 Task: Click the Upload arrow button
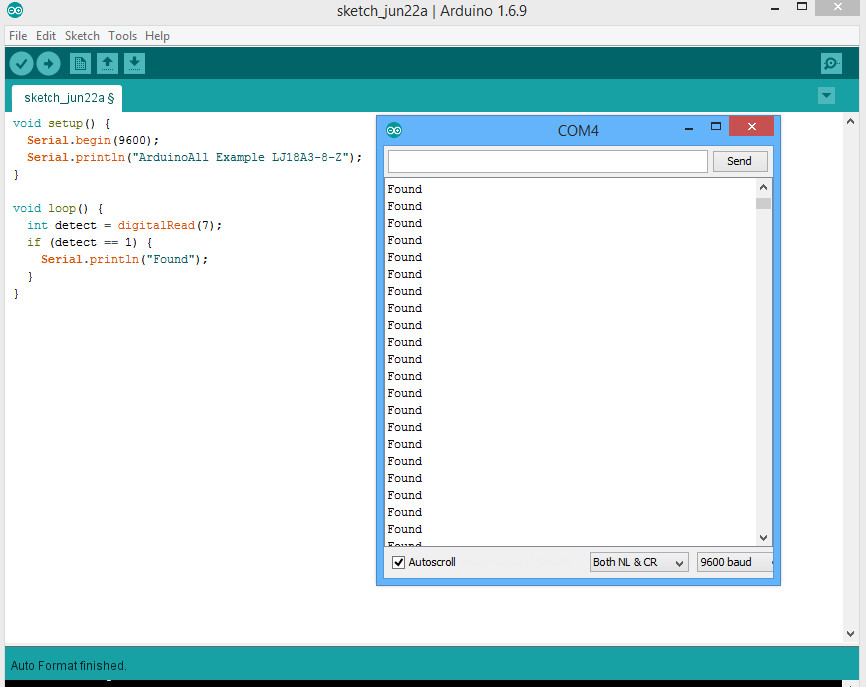pos(49,64)
